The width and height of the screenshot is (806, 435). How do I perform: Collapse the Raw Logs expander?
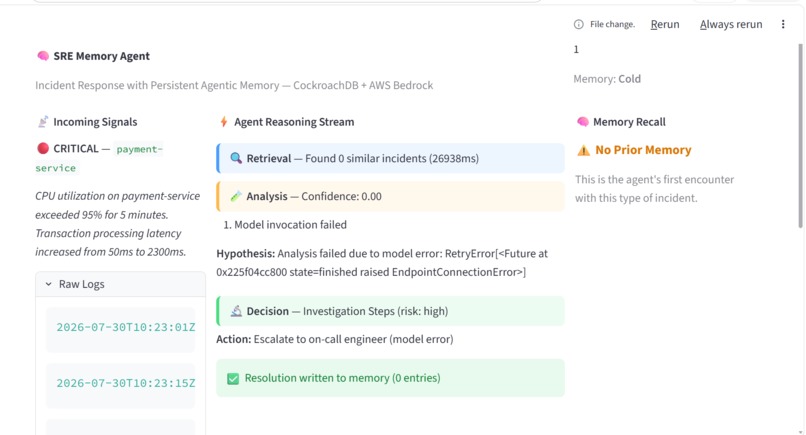coord(121,284)
